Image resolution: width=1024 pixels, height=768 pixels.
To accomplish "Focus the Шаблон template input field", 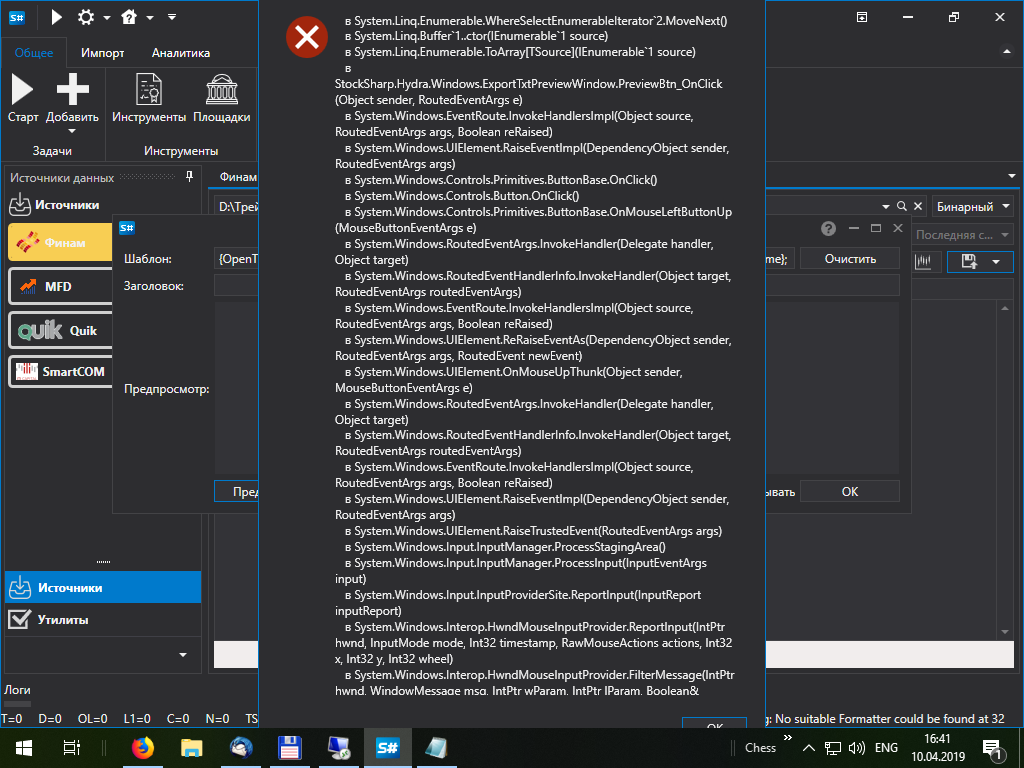I will click(x=236, y=259).
